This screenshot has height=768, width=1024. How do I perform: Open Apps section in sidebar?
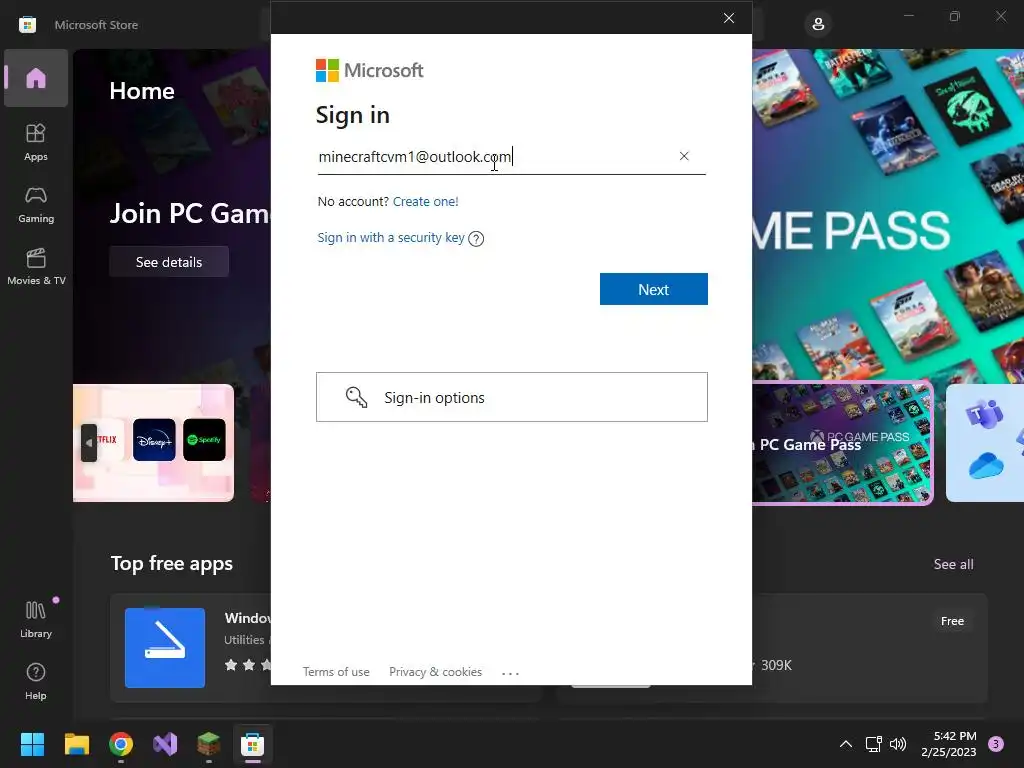pos(36,142)
